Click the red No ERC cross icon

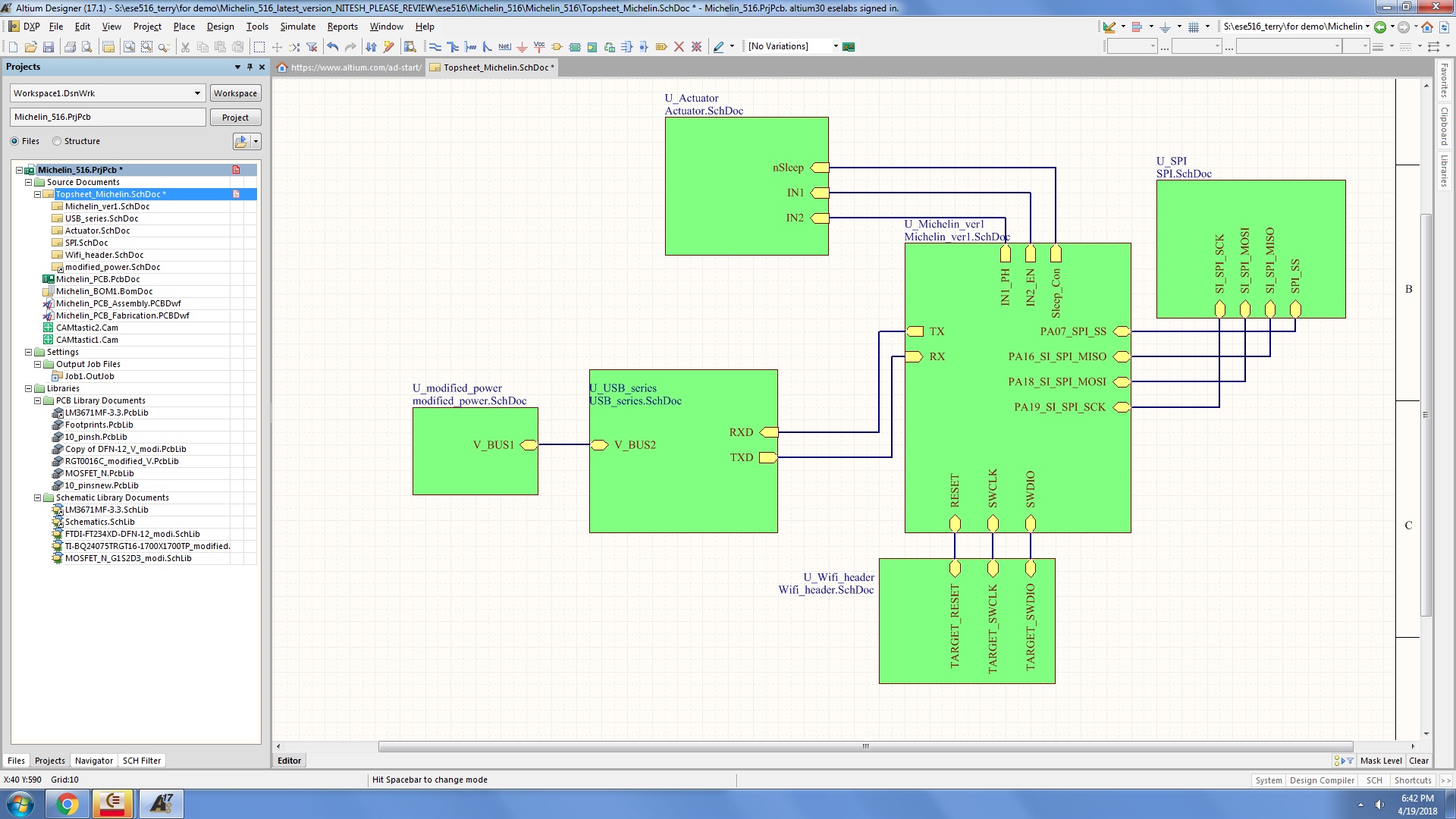(x=679, y=47)
